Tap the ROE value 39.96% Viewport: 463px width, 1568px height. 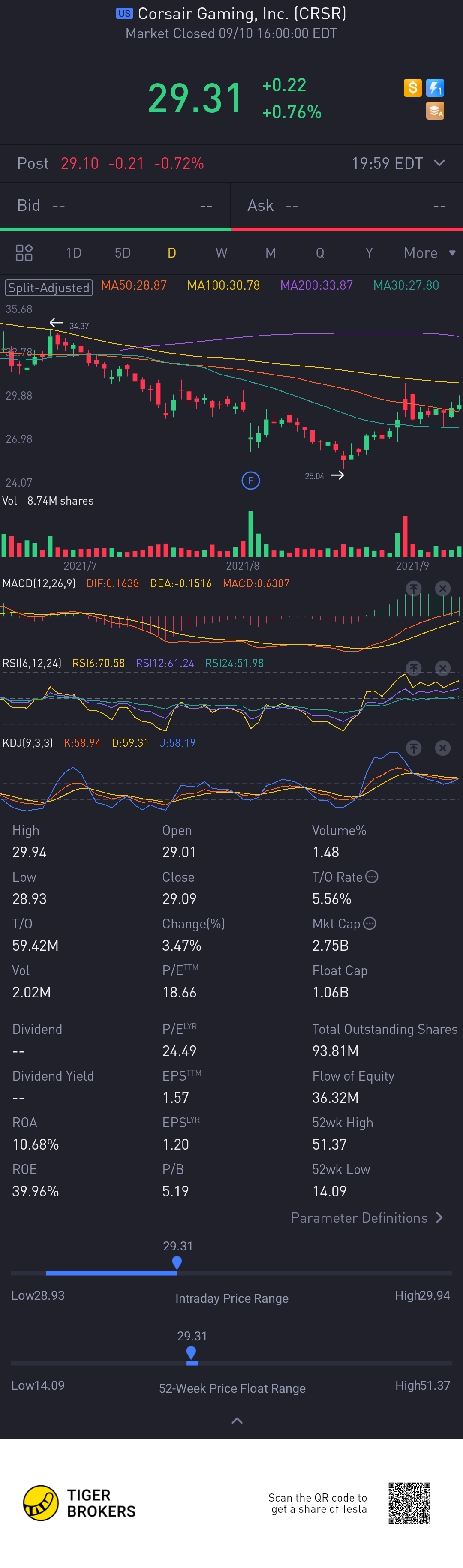(35, 1191)
